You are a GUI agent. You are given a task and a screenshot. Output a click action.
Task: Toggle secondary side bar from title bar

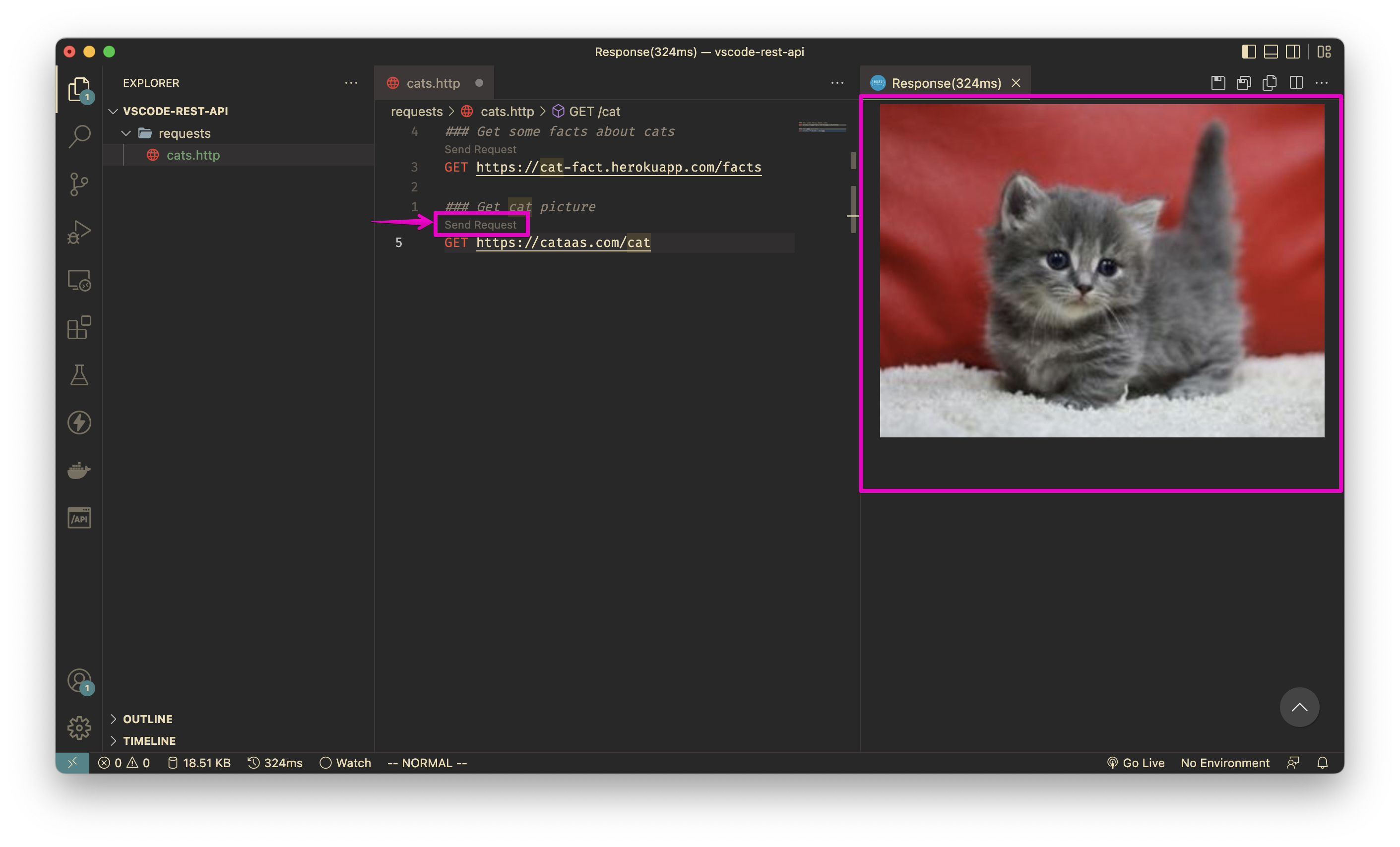coord(1293,52)
